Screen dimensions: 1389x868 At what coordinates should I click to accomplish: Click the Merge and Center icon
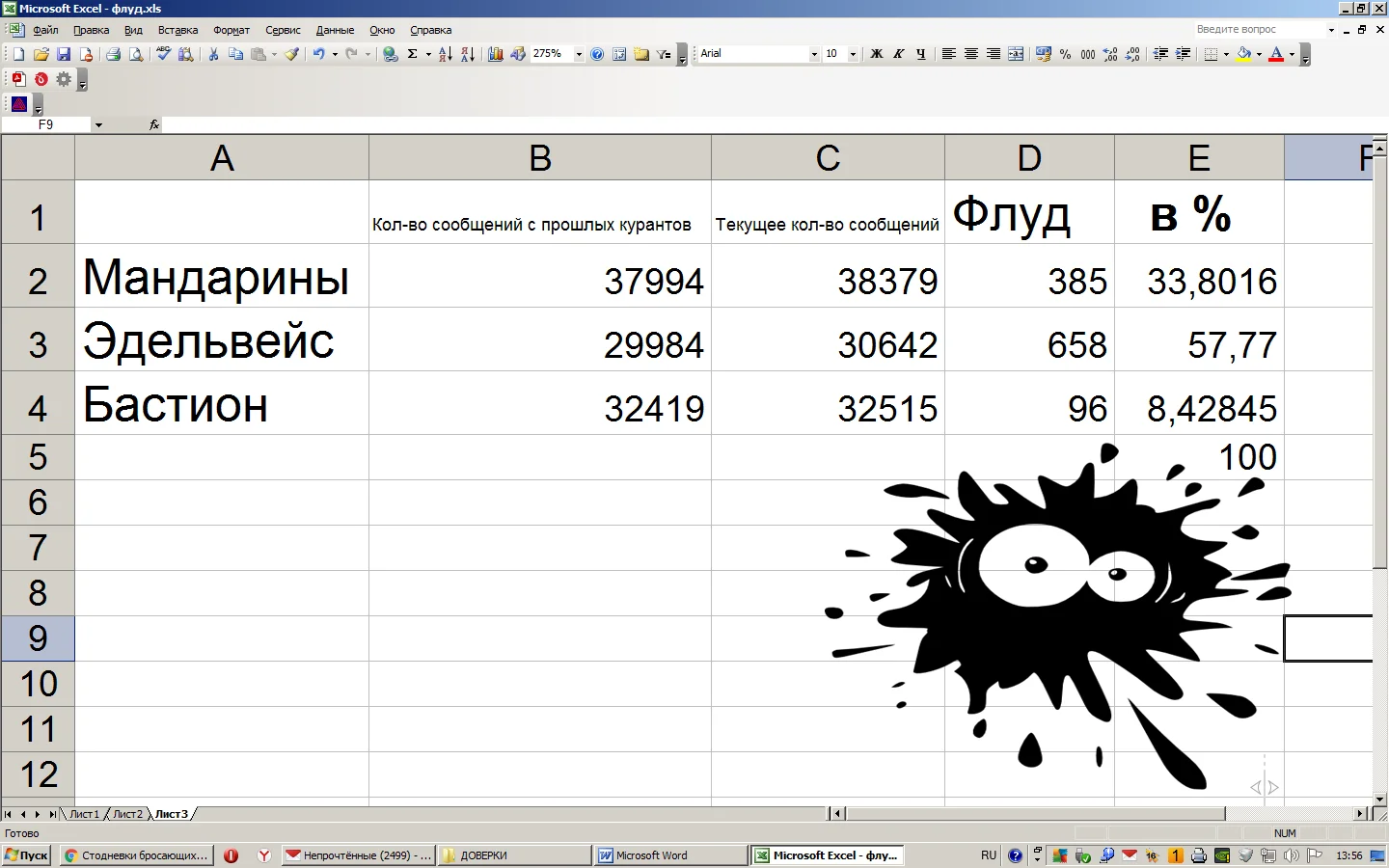1016,54
